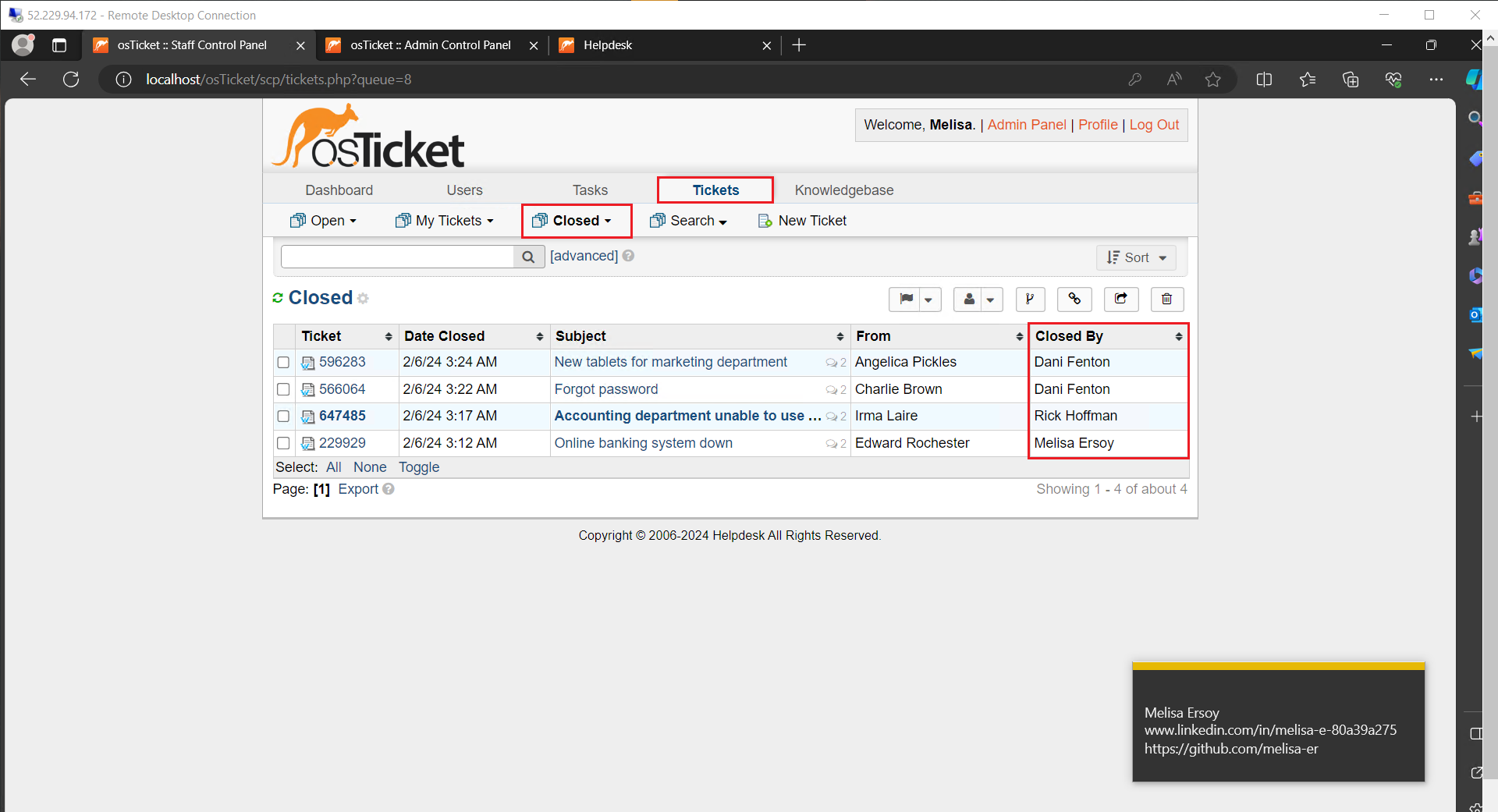Click the merge tickets icon
1498x812 pixels.
1030,299
